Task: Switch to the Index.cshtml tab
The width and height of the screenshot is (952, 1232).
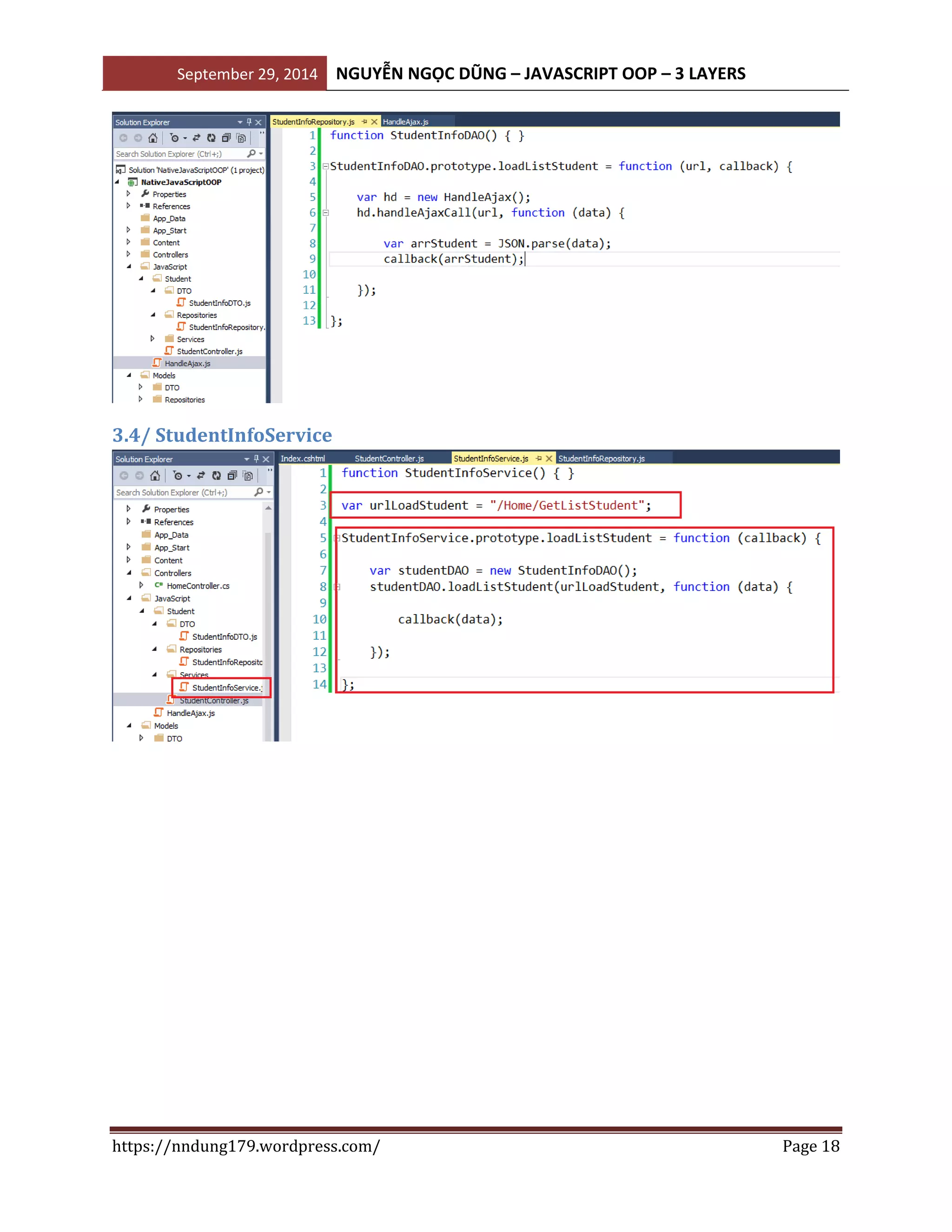Action: (x=303, y=458)
